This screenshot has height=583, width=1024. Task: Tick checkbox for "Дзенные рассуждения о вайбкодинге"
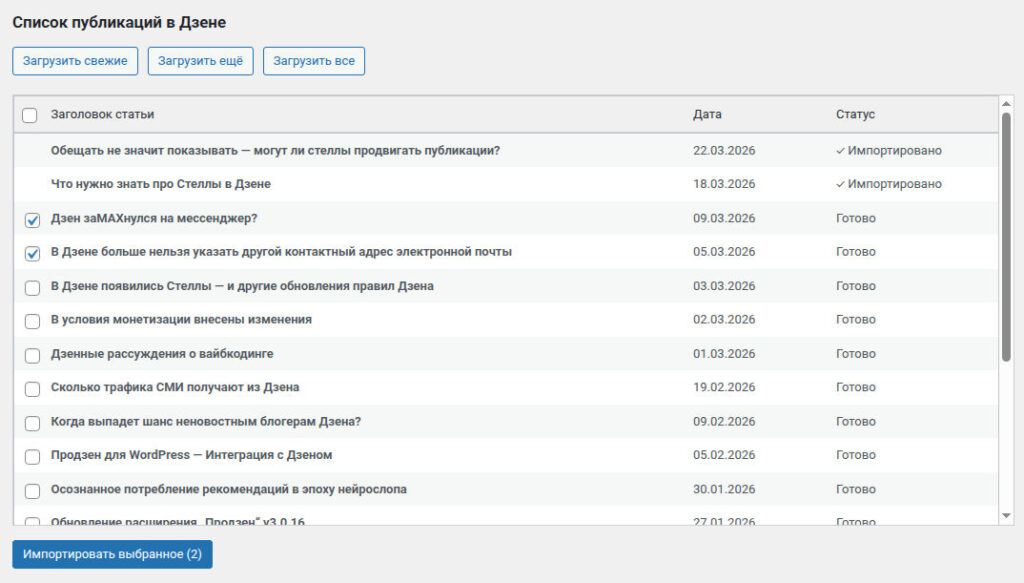tap(32, 356)
